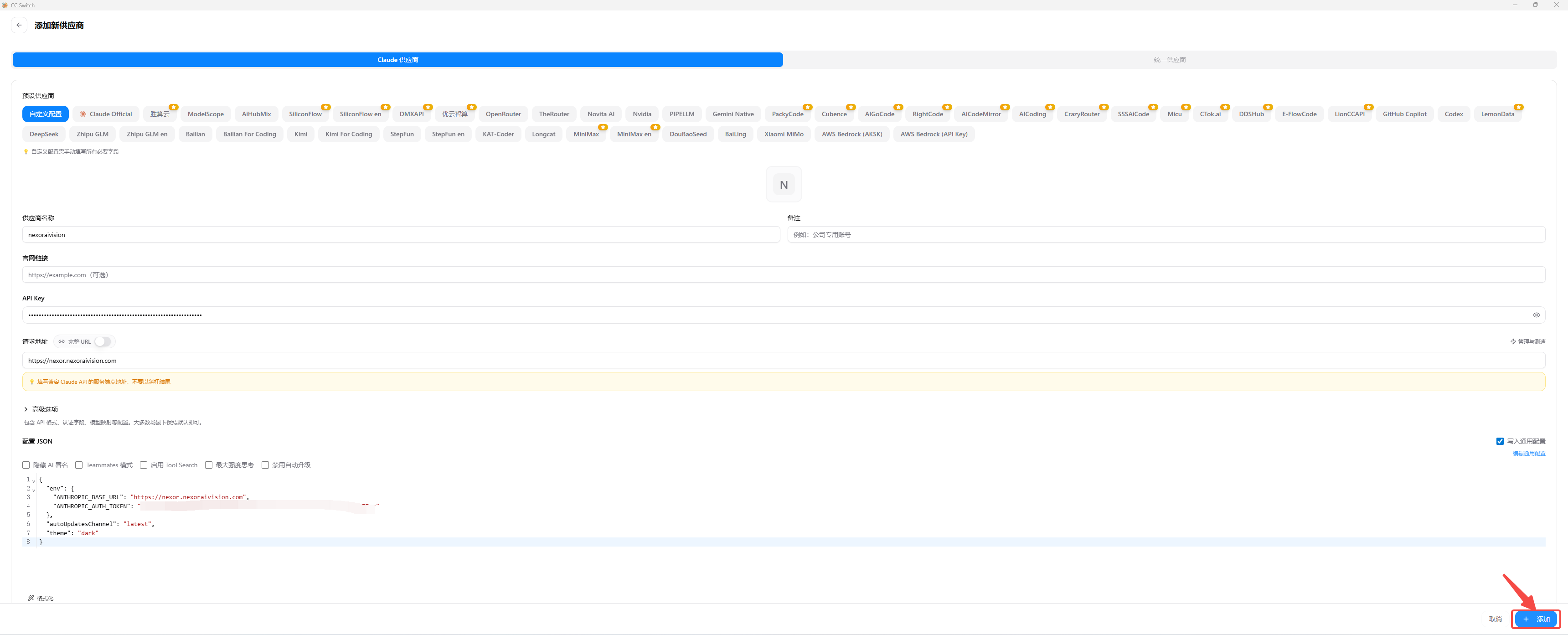Select the PIPELLM preset

pos(682,114)
